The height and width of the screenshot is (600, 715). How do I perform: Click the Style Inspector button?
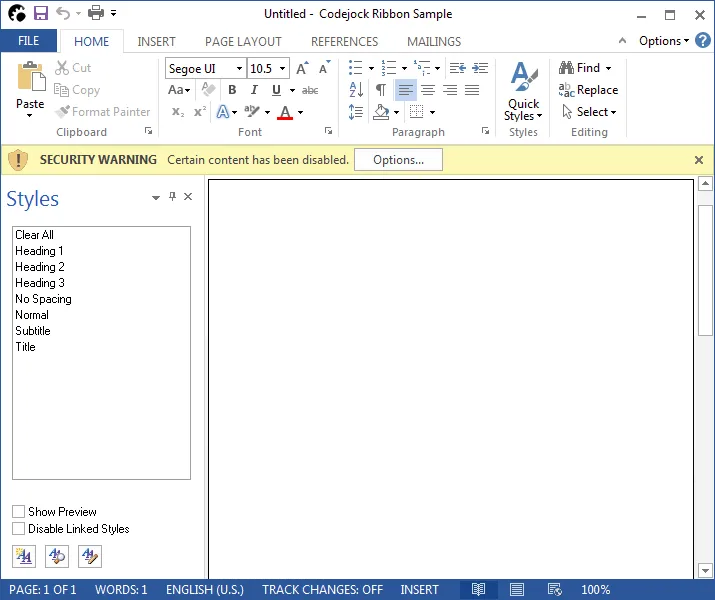coord(57,556)
